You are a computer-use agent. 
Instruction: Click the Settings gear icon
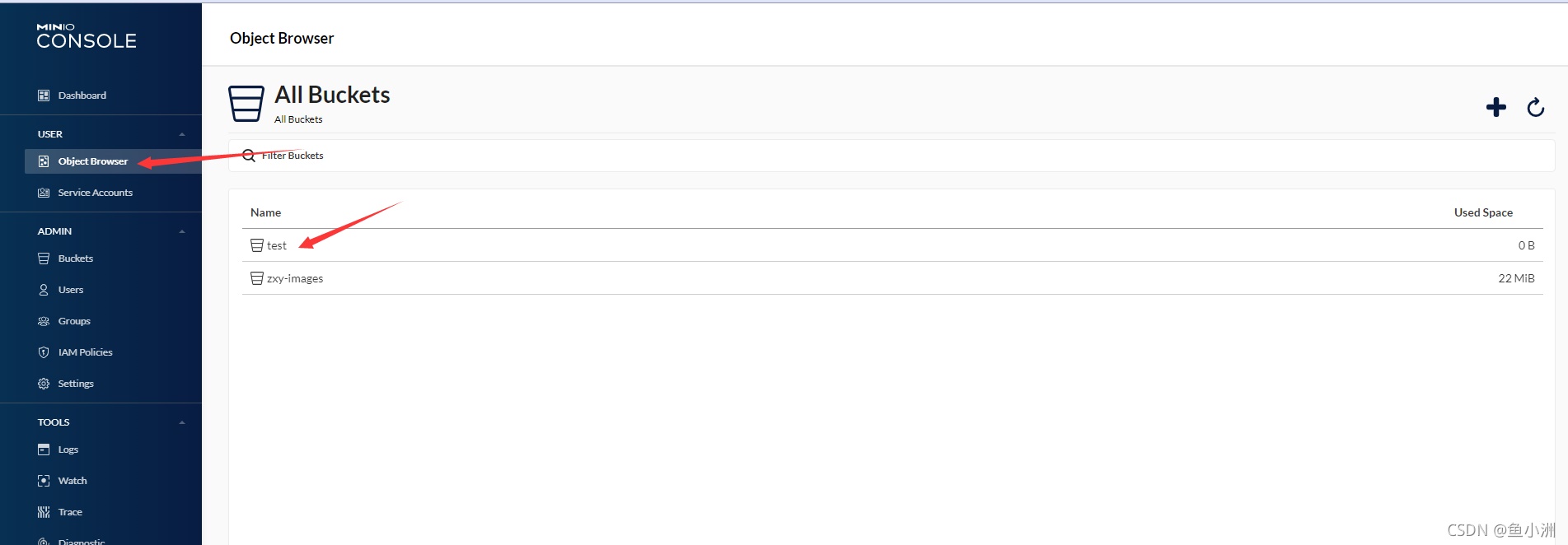[x=44, y=384]
